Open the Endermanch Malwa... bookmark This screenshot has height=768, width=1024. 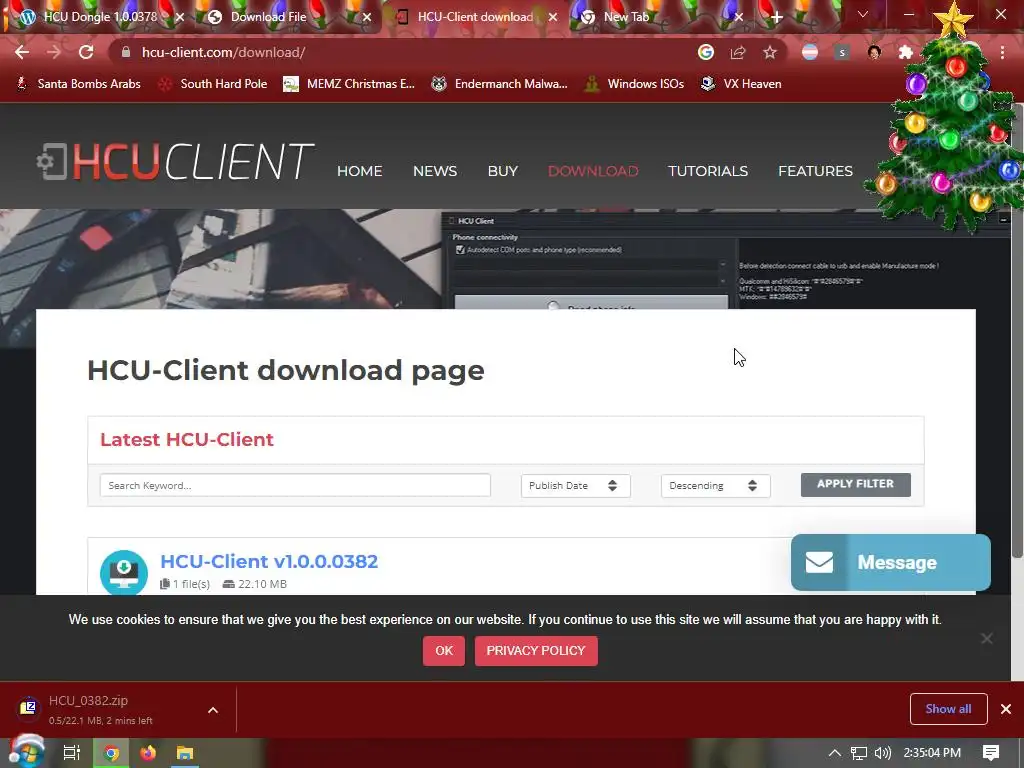(500, 84)
